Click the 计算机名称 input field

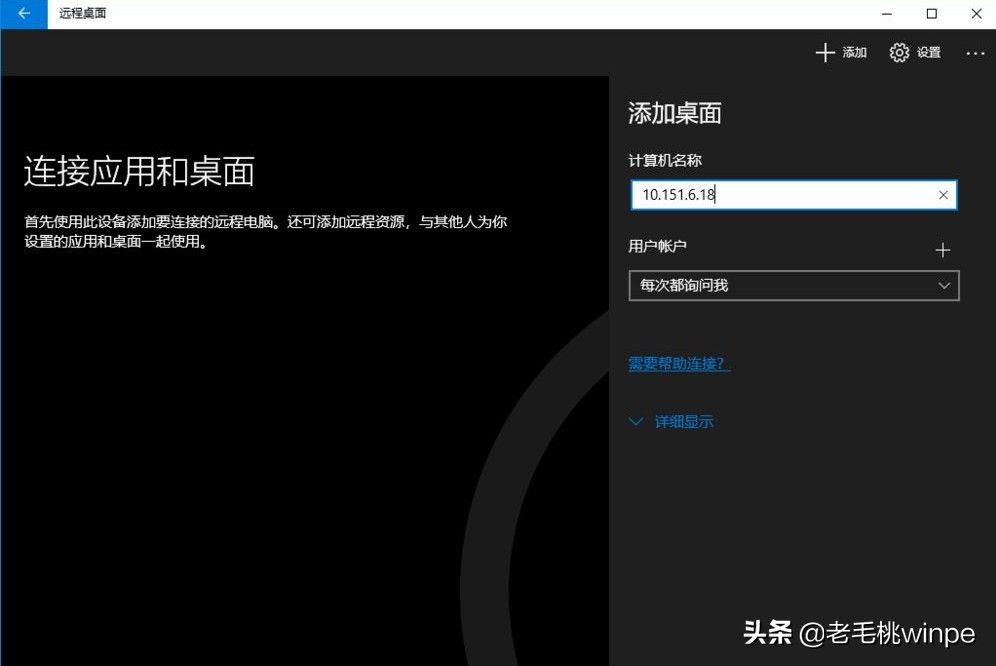point(793,195)
